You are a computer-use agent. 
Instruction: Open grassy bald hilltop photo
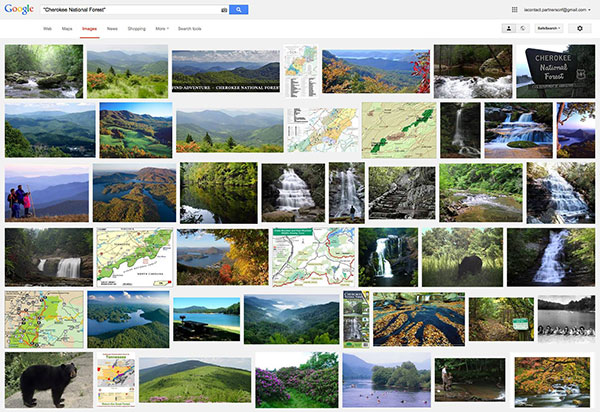[195, 380]
